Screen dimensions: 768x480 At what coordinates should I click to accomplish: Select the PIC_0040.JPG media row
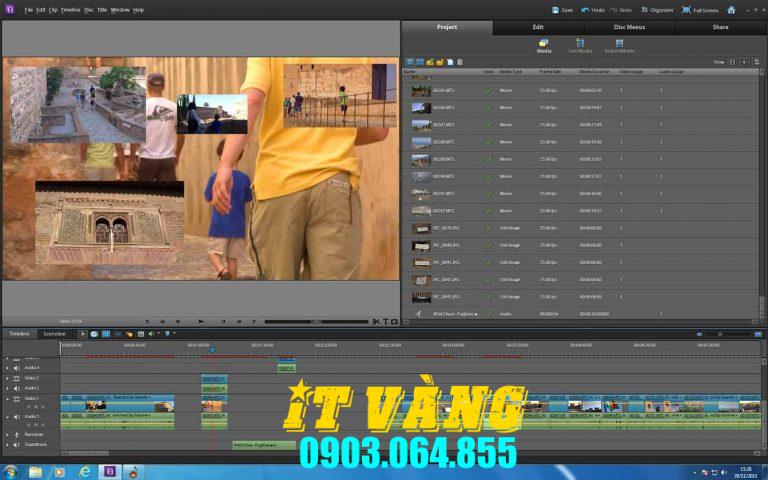[581, 245]
